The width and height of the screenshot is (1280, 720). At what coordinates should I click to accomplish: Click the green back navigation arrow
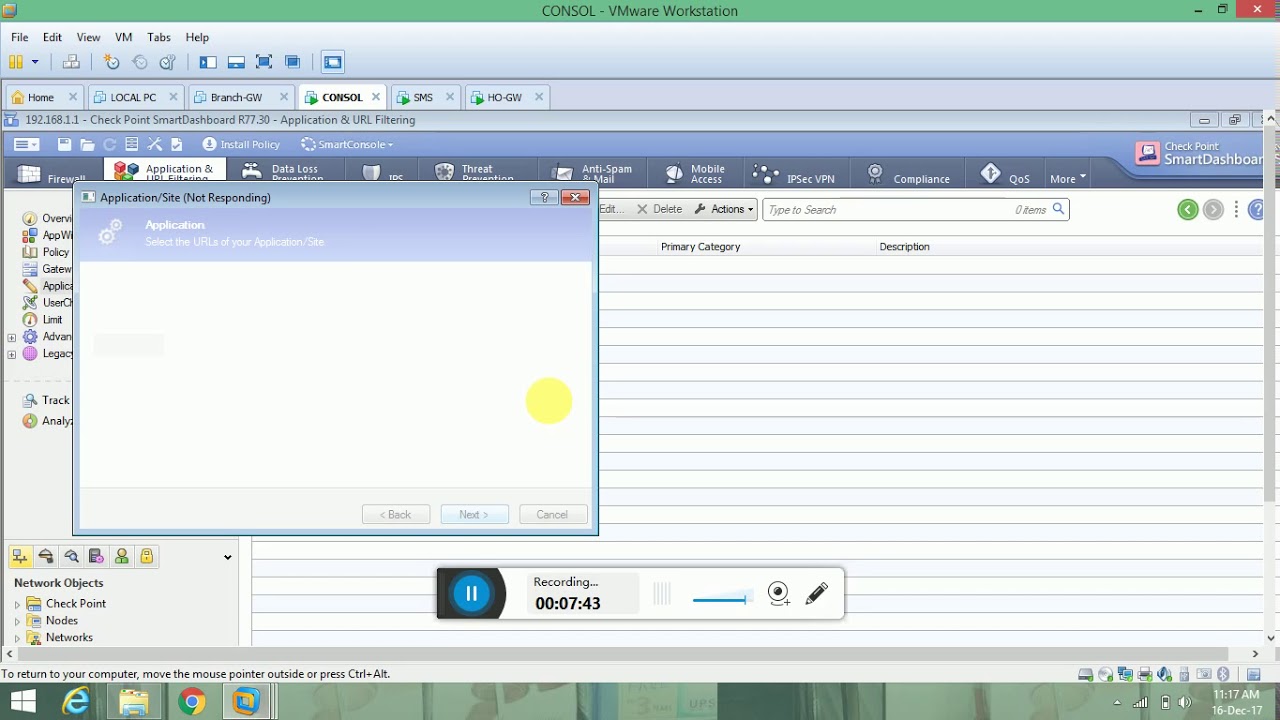[1187, 209]
